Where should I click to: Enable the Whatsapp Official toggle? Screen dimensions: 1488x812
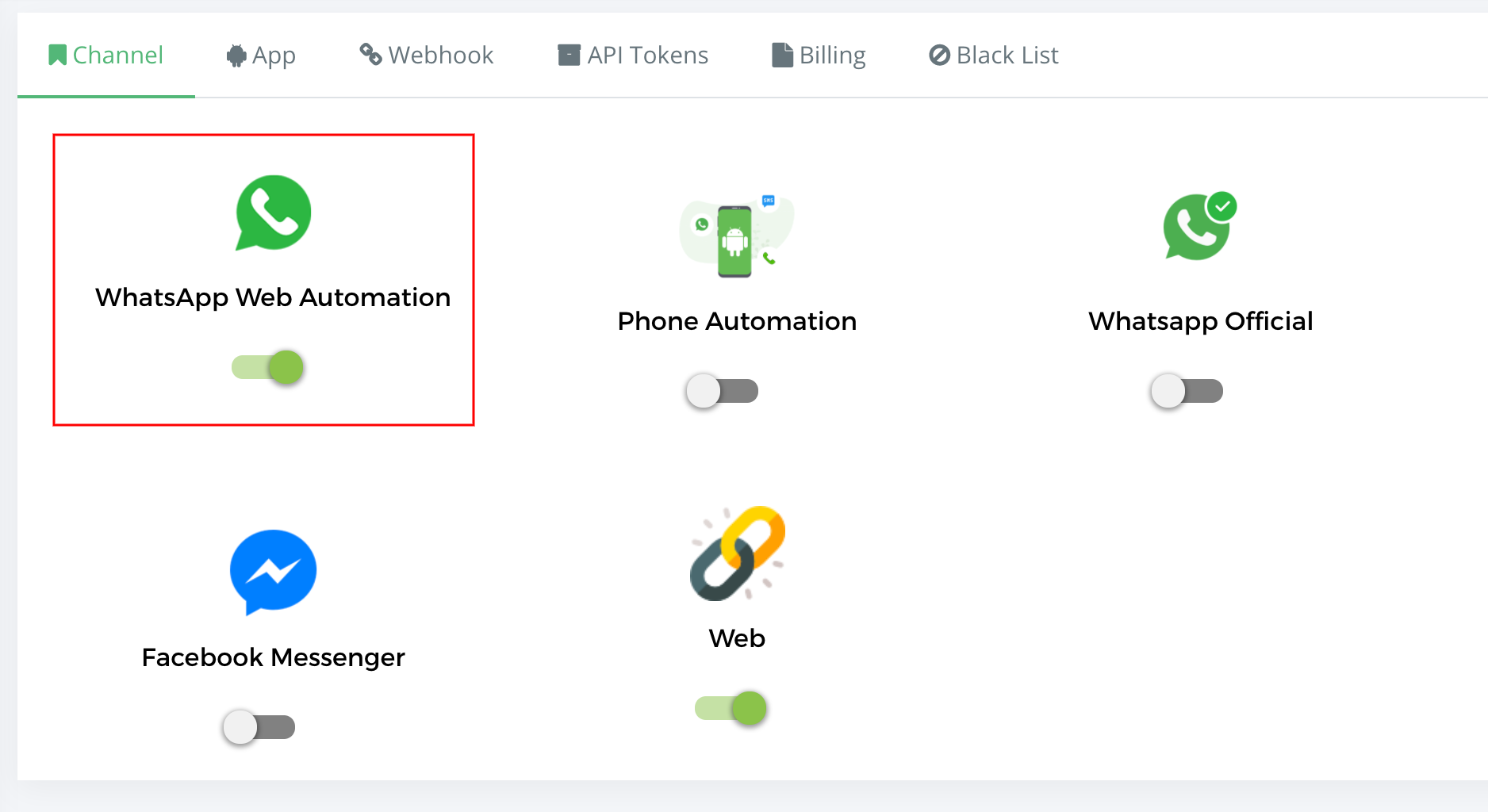1187,391
